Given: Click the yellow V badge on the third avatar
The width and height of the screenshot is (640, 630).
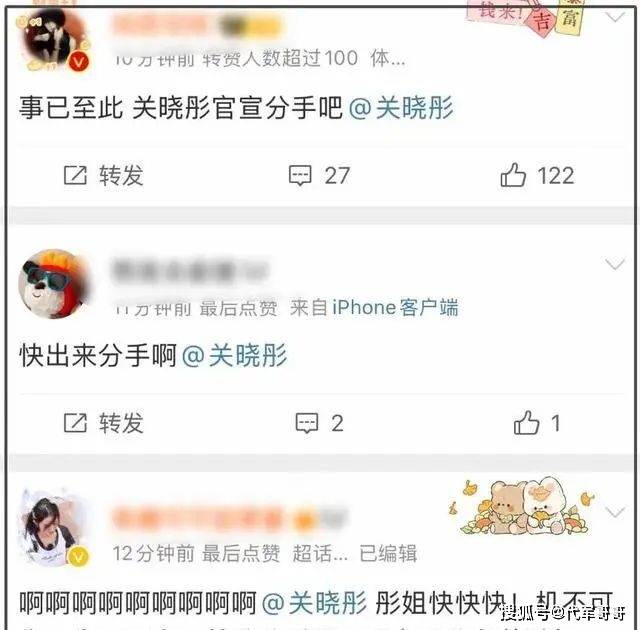Looking at the screenshot, I should point(79,557).
